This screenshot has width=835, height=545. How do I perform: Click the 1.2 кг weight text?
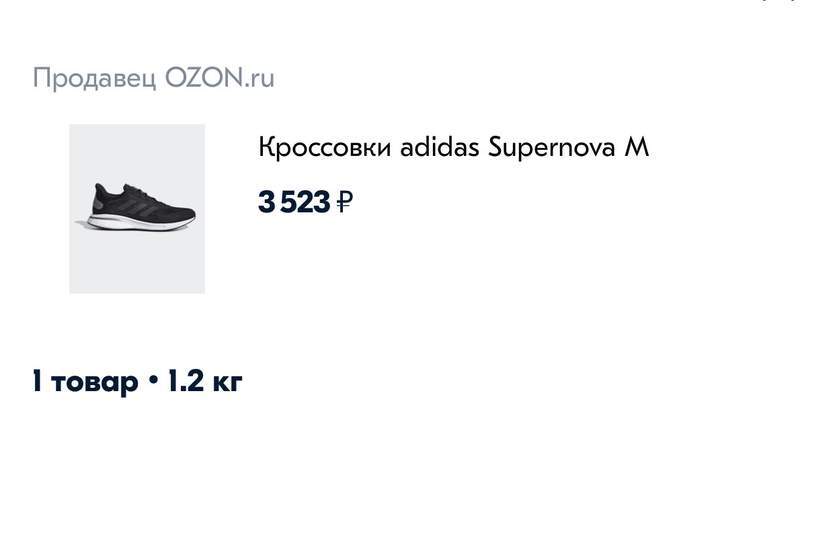click(203, 381)
